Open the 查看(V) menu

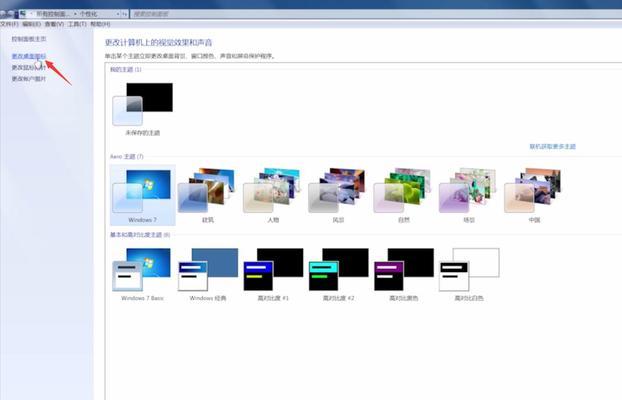point(54,24)
